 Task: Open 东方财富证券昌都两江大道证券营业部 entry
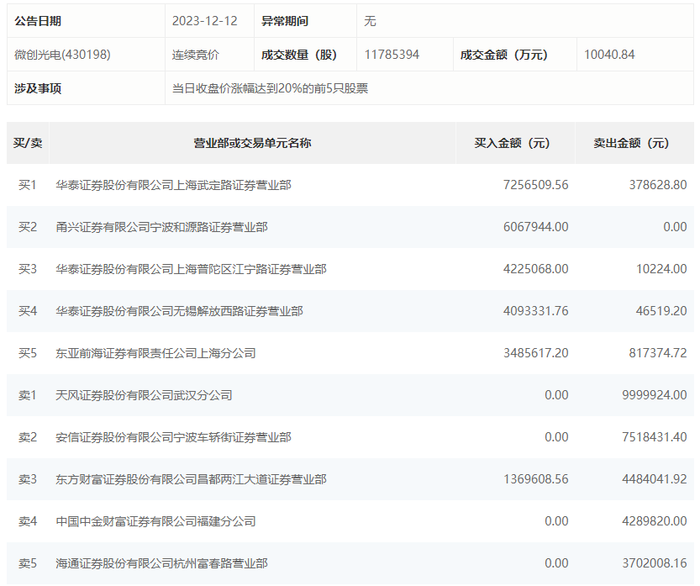(190, 480)
